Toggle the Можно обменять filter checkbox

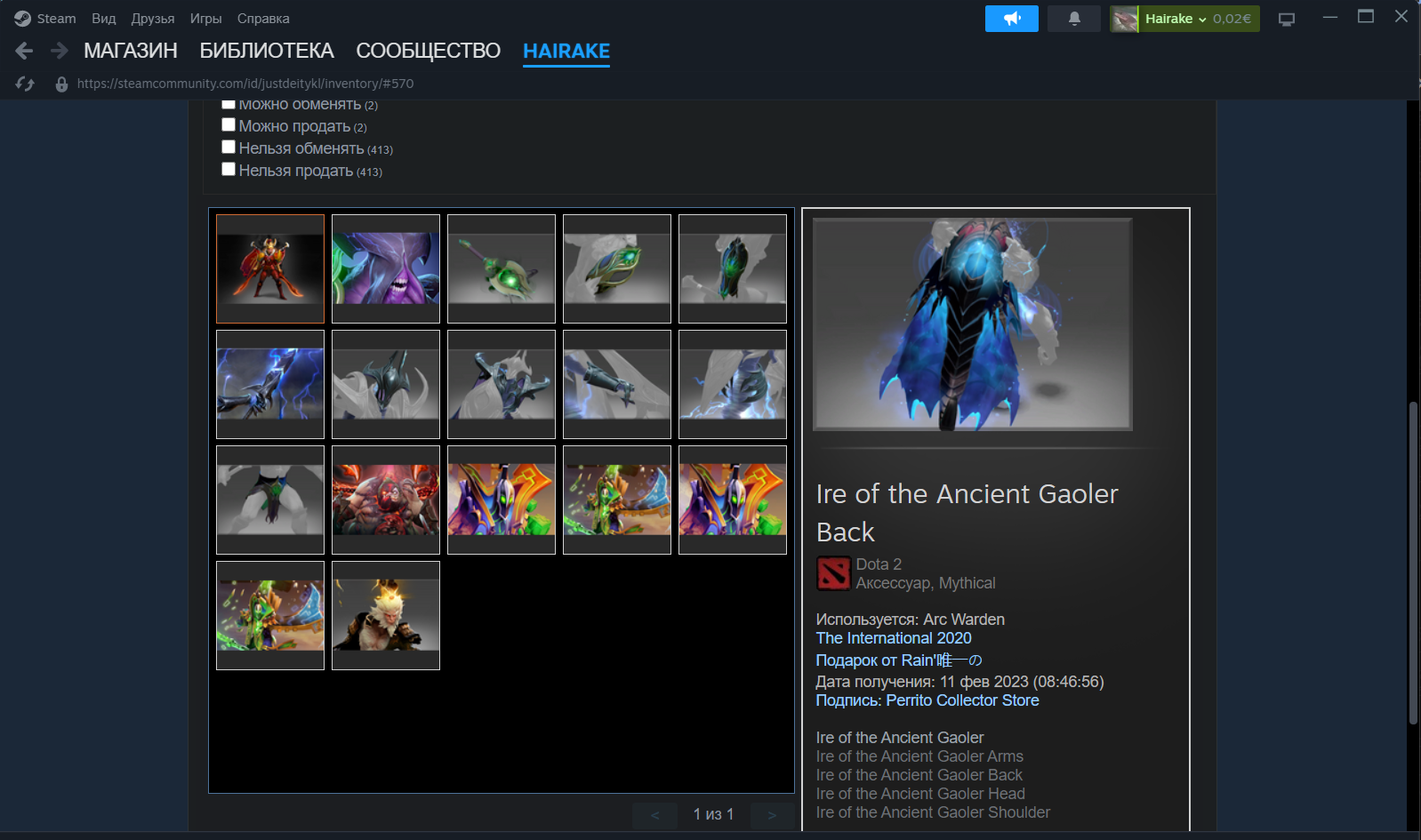pos(229,103)
